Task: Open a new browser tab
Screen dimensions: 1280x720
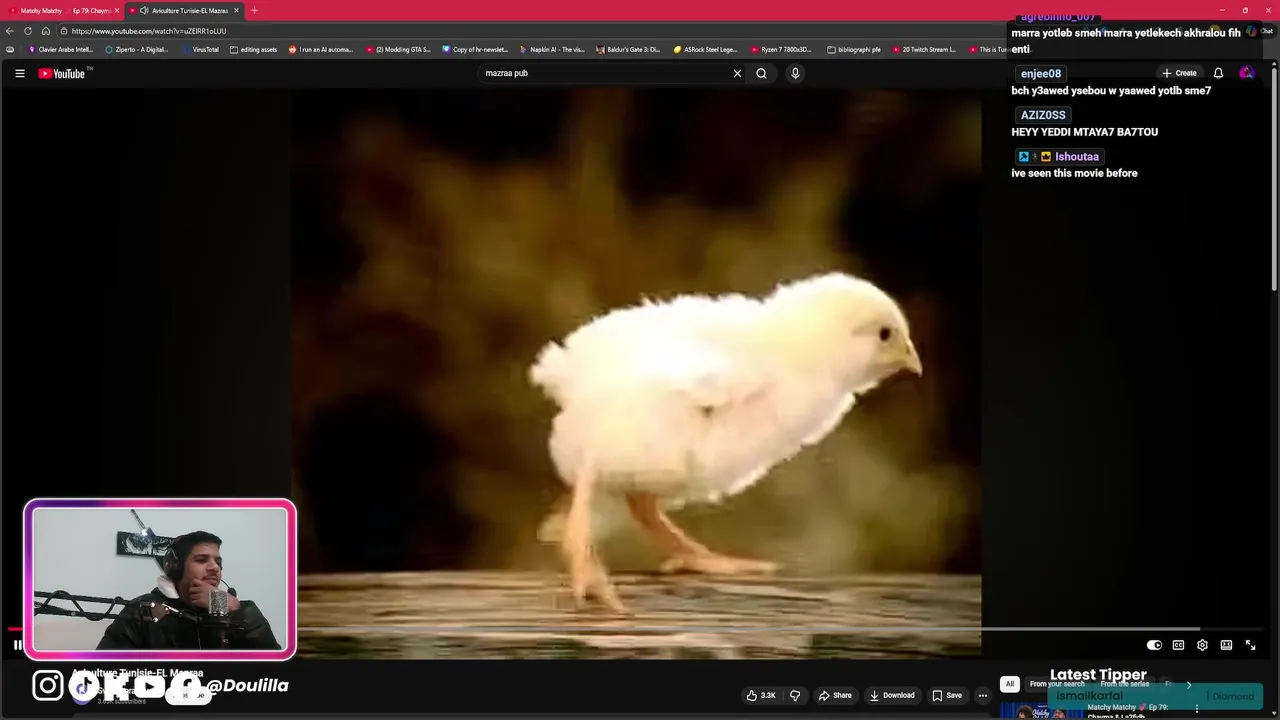Action: (254, 10)
